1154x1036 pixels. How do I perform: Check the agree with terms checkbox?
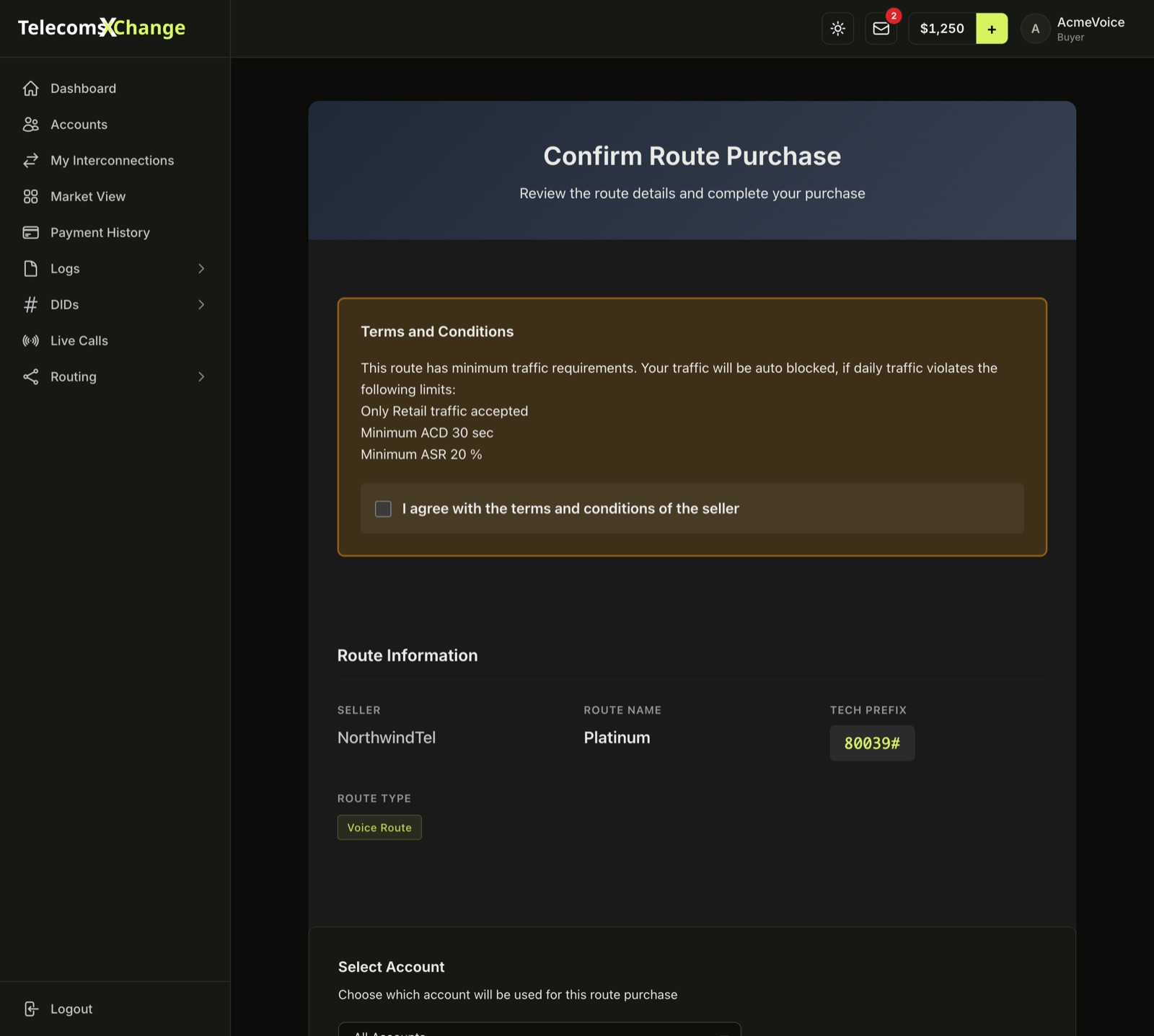coord(383,508)
